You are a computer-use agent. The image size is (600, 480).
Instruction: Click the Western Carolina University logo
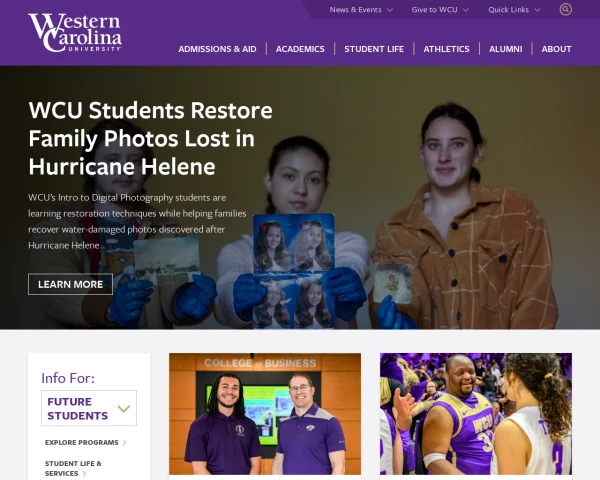75,33
